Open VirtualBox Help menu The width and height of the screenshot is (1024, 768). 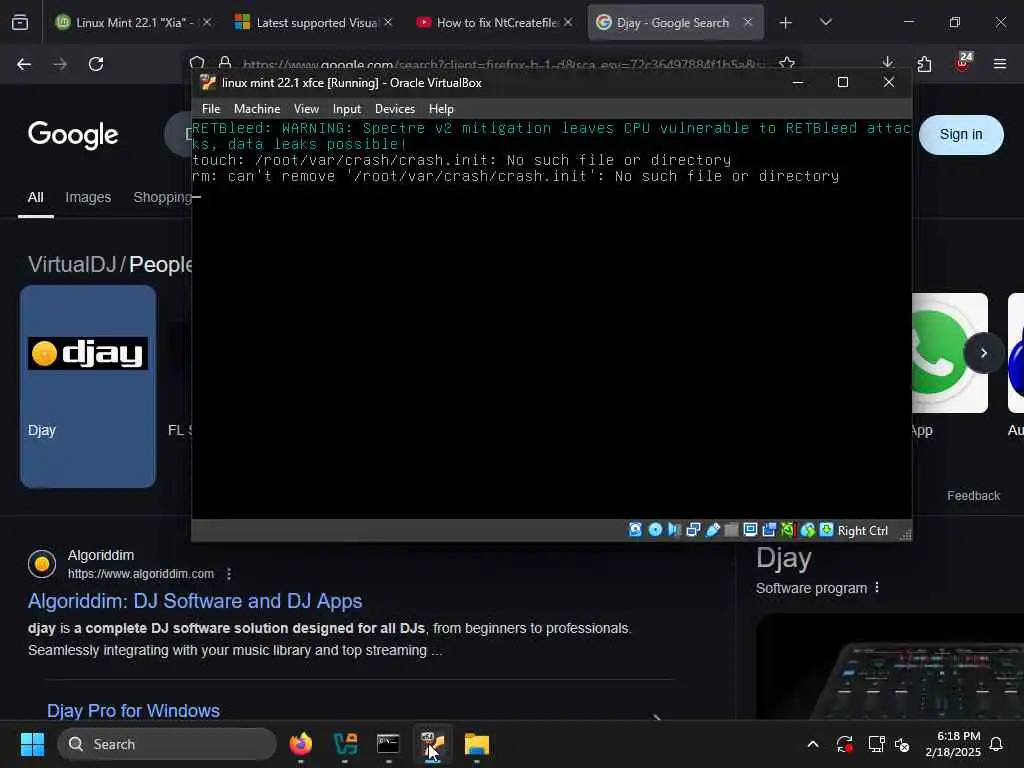[441, 109]
